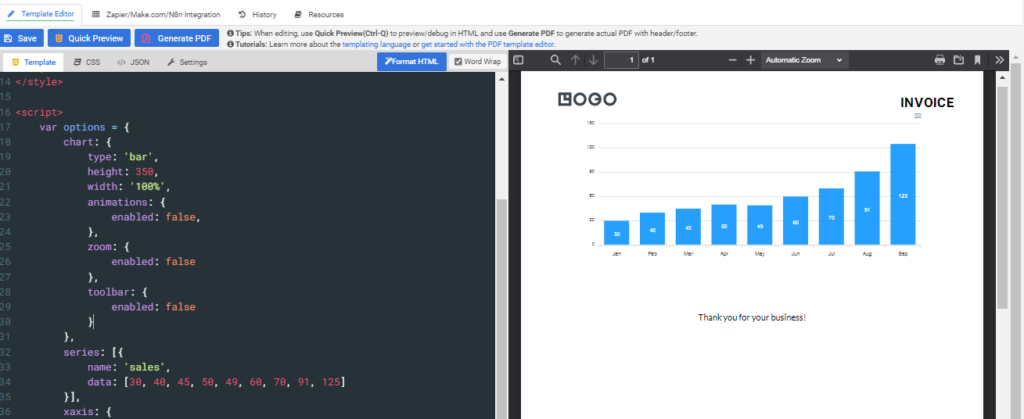Click the code line type: 'bar'
This screenshot has height=419, width=1024.
click(x=123, y=157)
